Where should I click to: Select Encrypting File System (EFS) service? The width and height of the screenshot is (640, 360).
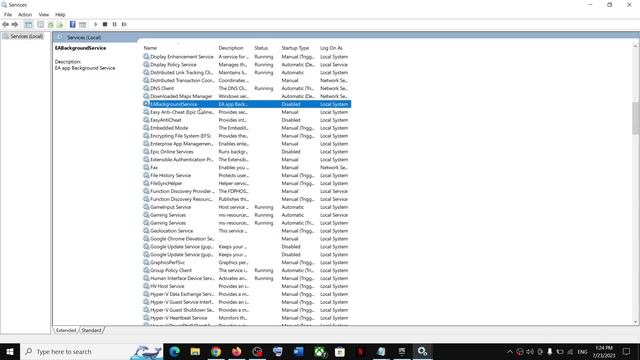[247, 136]
